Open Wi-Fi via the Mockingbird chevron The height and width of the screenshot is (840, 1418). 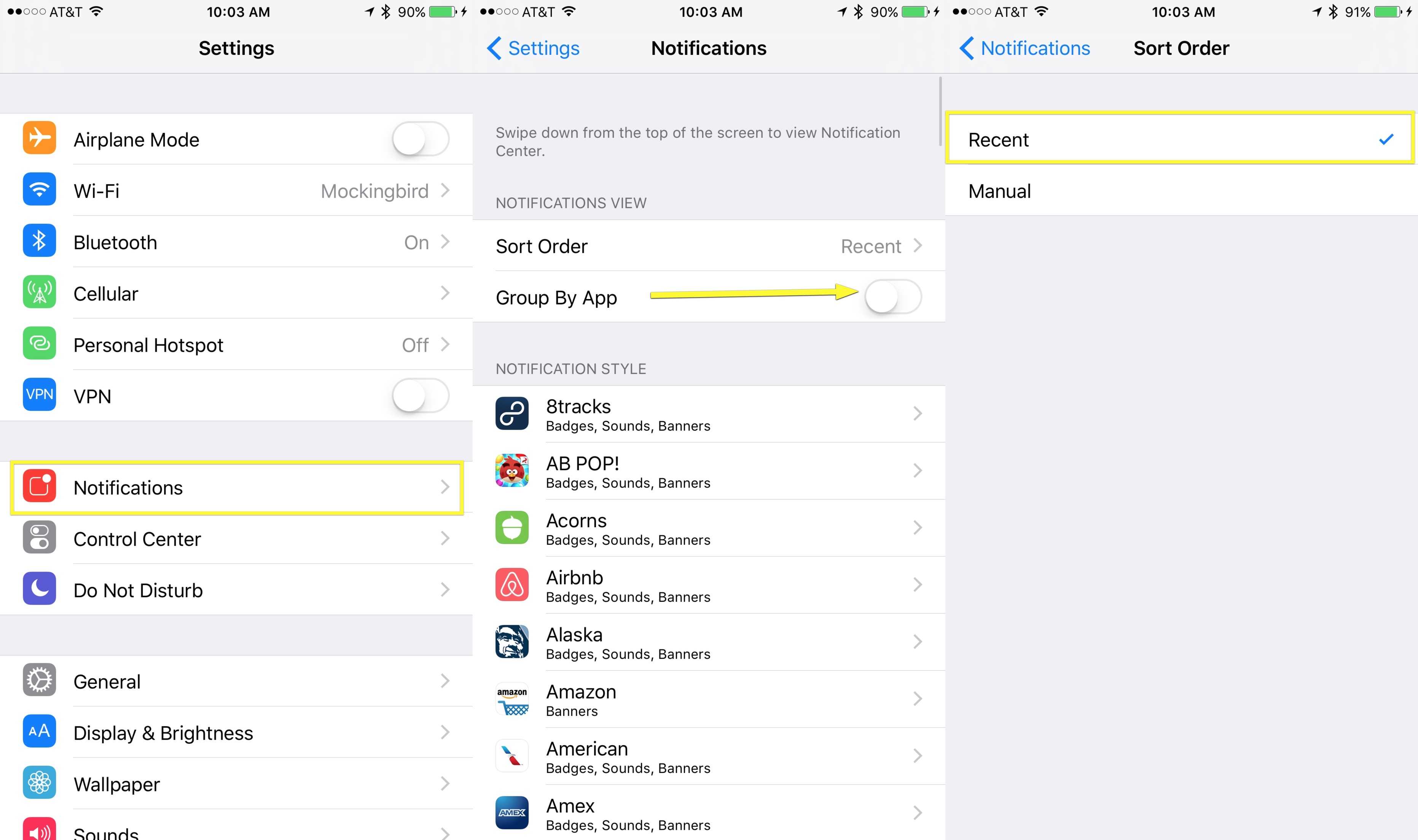pos(445,190)
